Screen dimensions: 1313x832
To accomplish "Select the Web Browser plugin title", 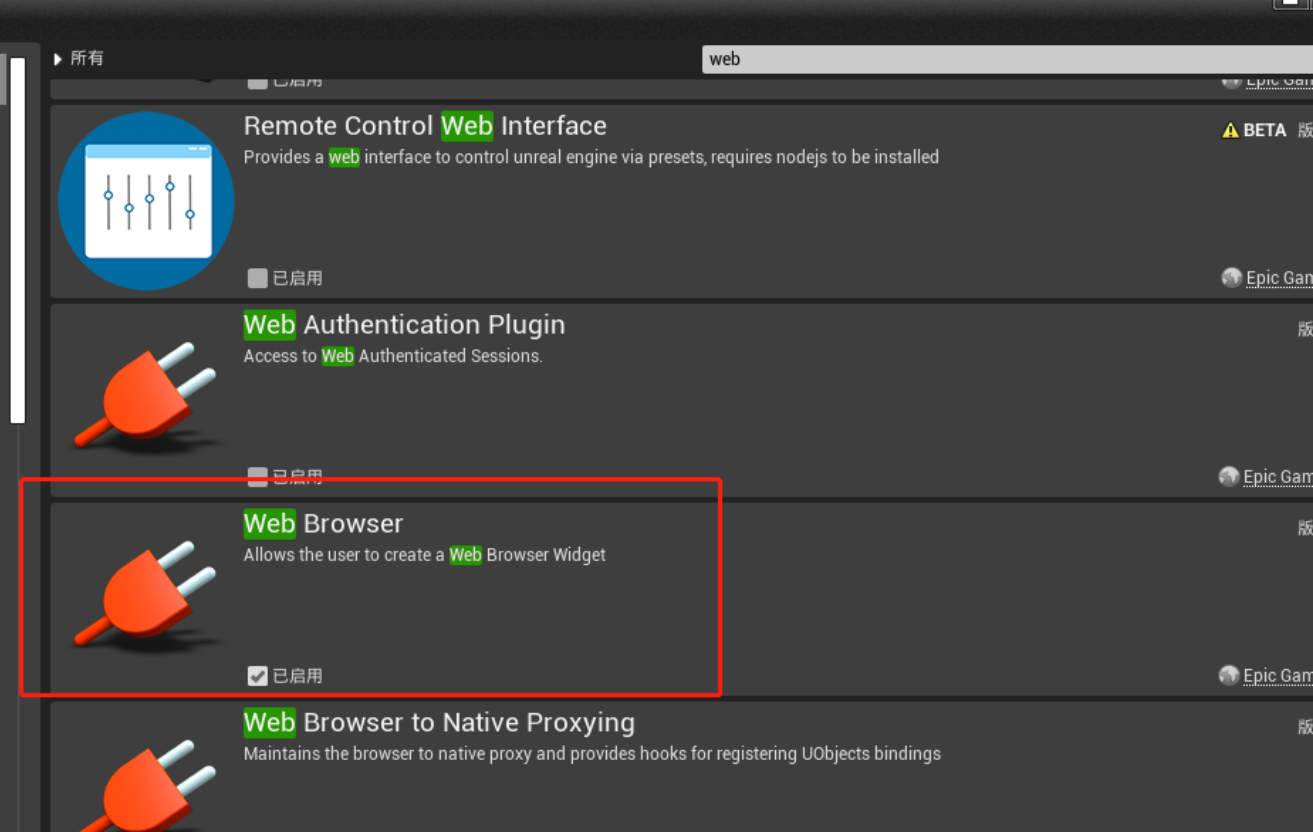I will 323,524.
